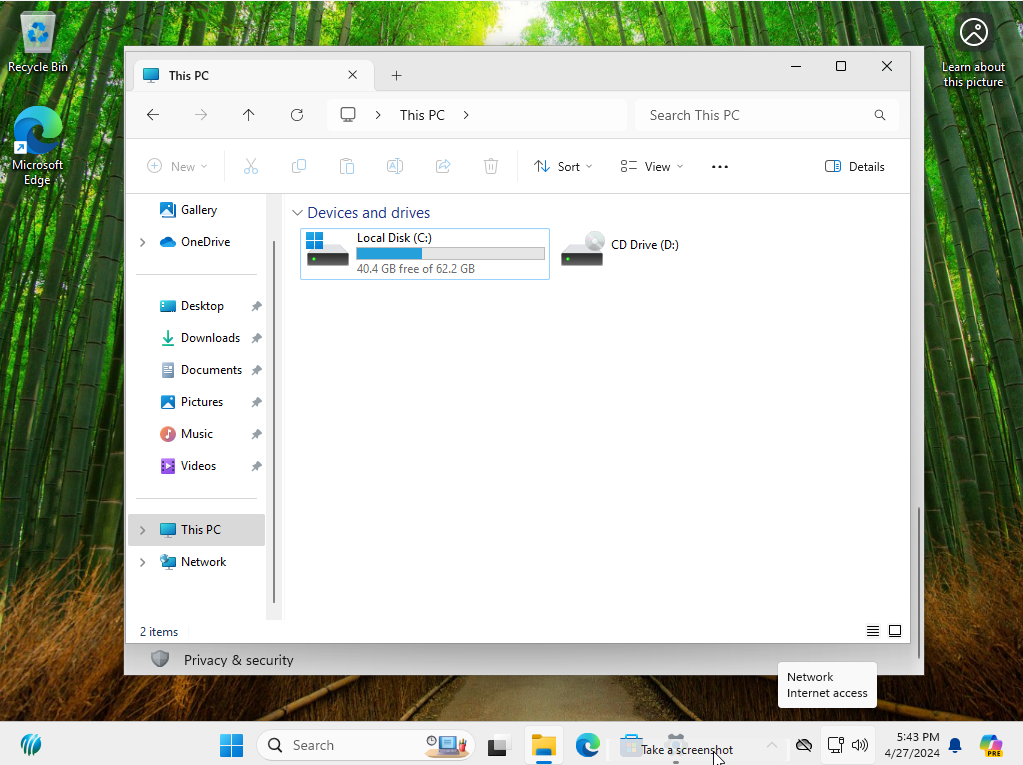Open the Windows Start button
This screenshot has height=765, width=1023.
[231, 745]
